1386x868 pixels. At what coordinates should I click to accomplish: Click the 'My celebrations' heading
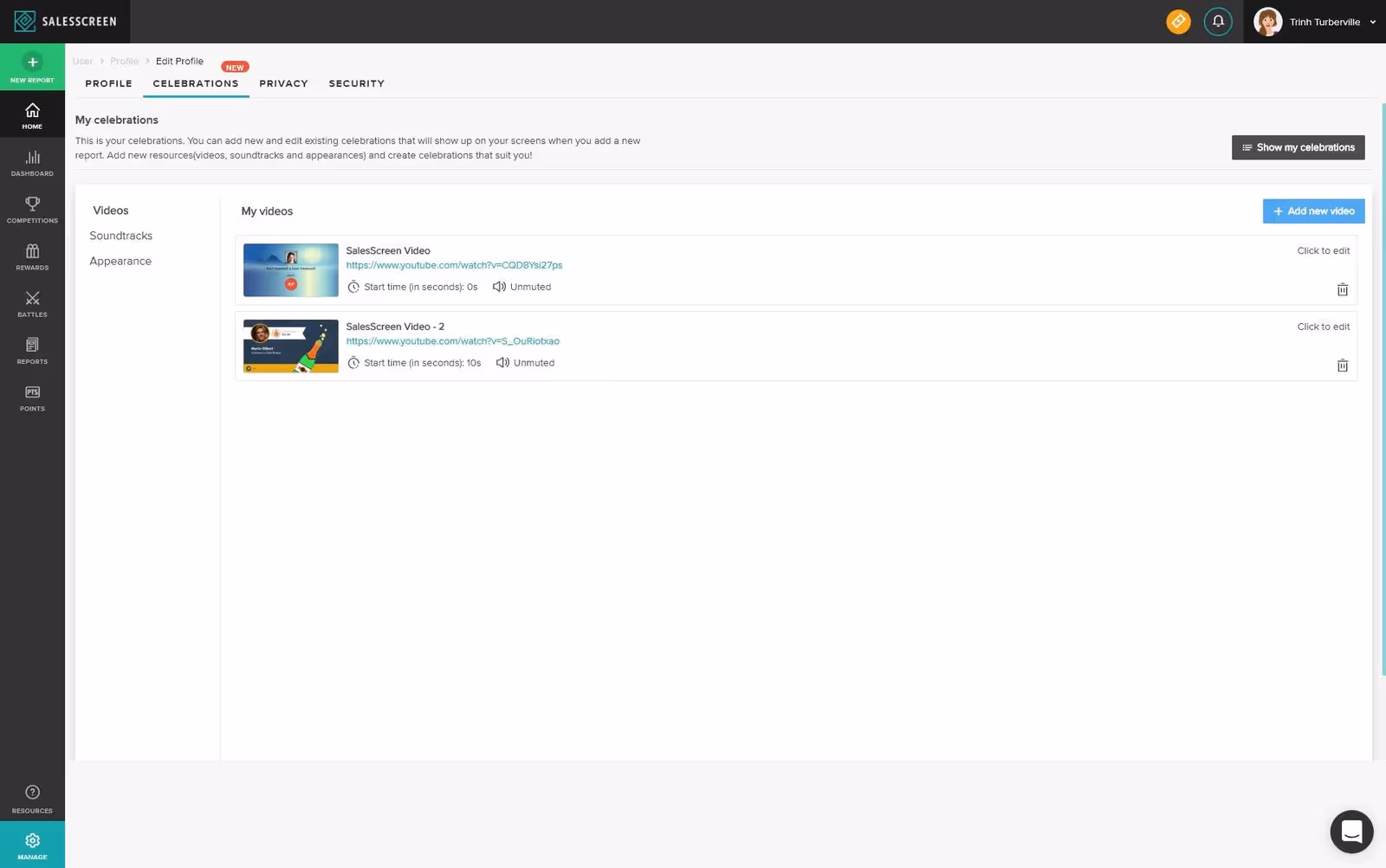pyautogui.click(x=117, y=120)
